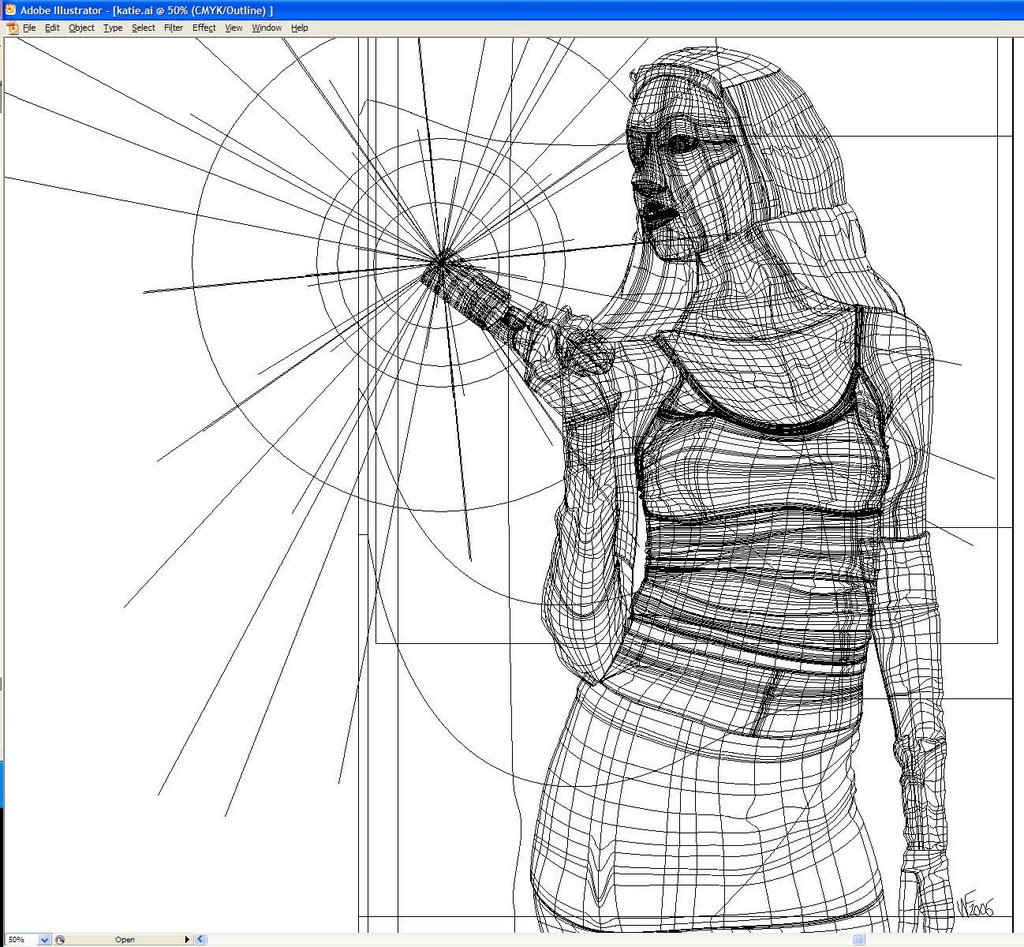Open the Effect menu
Image resolution: width=1024 pixels, height=947 pixels.
tap(204, 28)
